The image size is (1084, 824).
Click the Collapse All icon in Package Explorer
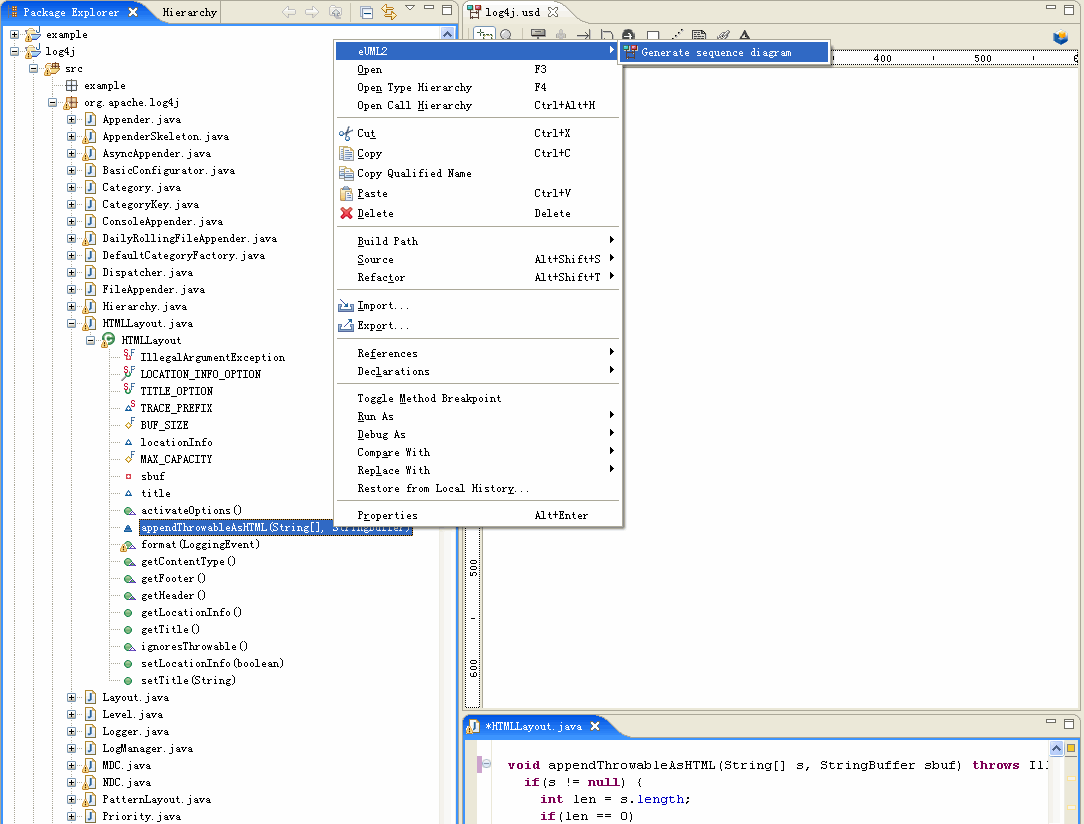(x=367, y=13)
